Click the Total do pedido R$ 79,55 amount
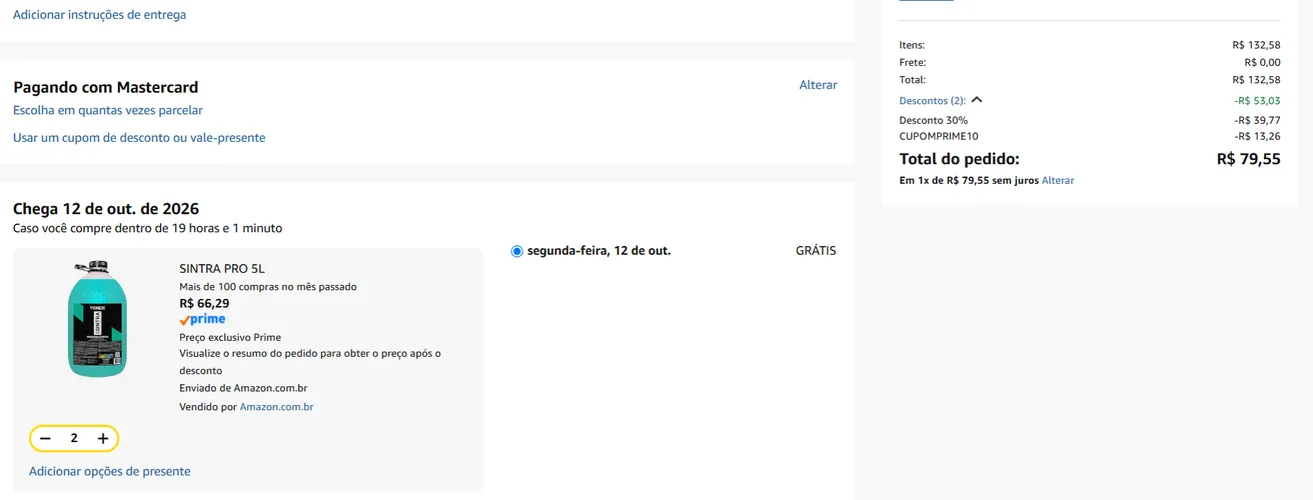The width and height of the screenshot is (1313, 500). [x=1248, y=159]
